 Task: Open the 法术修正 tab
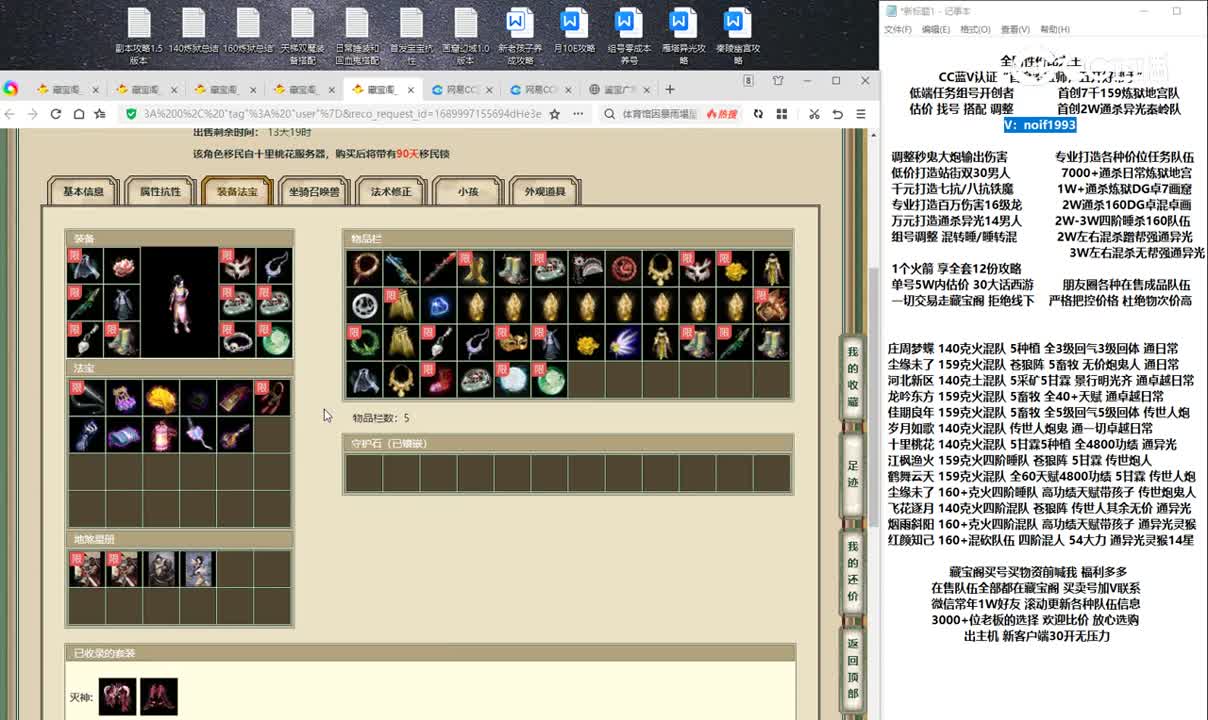(391, 191)
